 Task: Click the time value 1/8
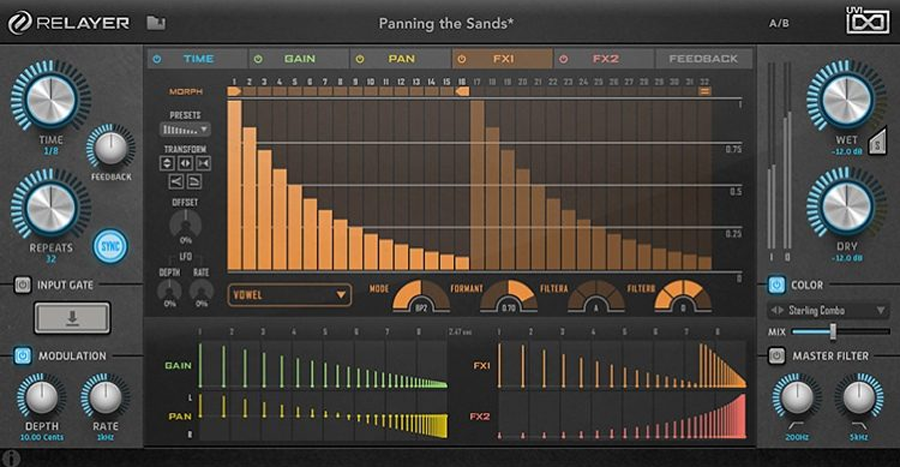click(x=51, y=151)
